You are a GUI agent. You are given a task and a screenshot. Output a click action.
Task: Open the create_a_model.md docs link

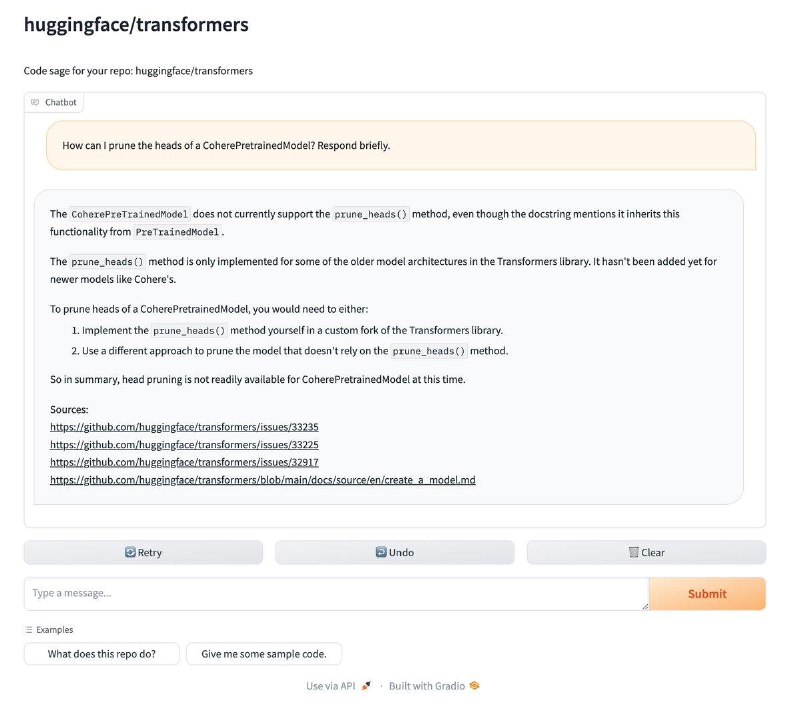point(262,480)
